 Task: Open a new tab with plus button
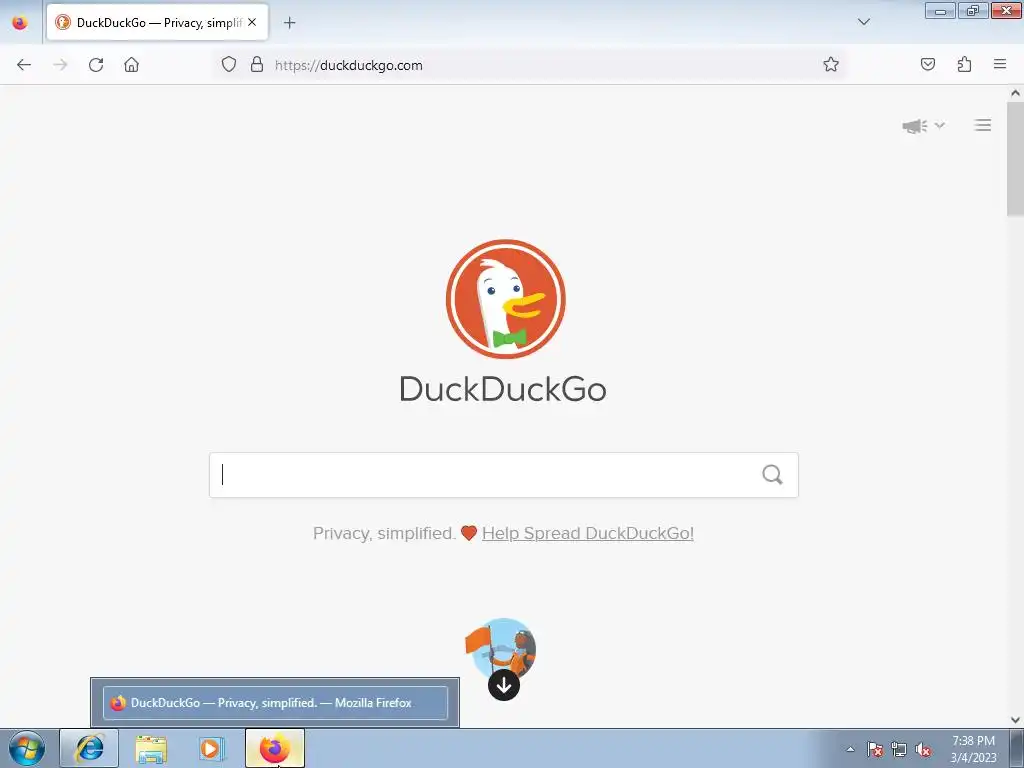point(290,23)
